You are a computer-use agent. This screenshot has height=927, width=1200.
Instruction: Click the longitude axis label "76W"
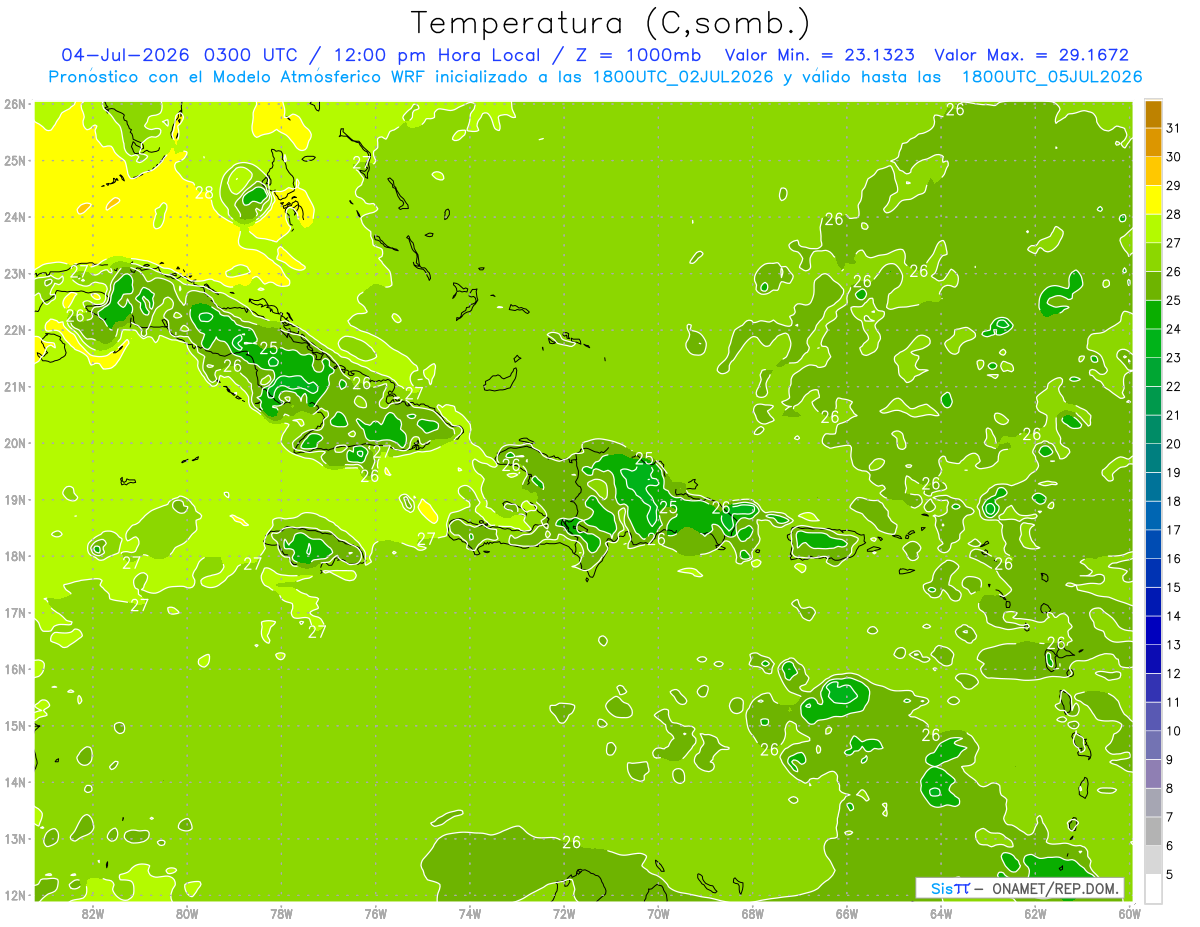coord(376,912)
